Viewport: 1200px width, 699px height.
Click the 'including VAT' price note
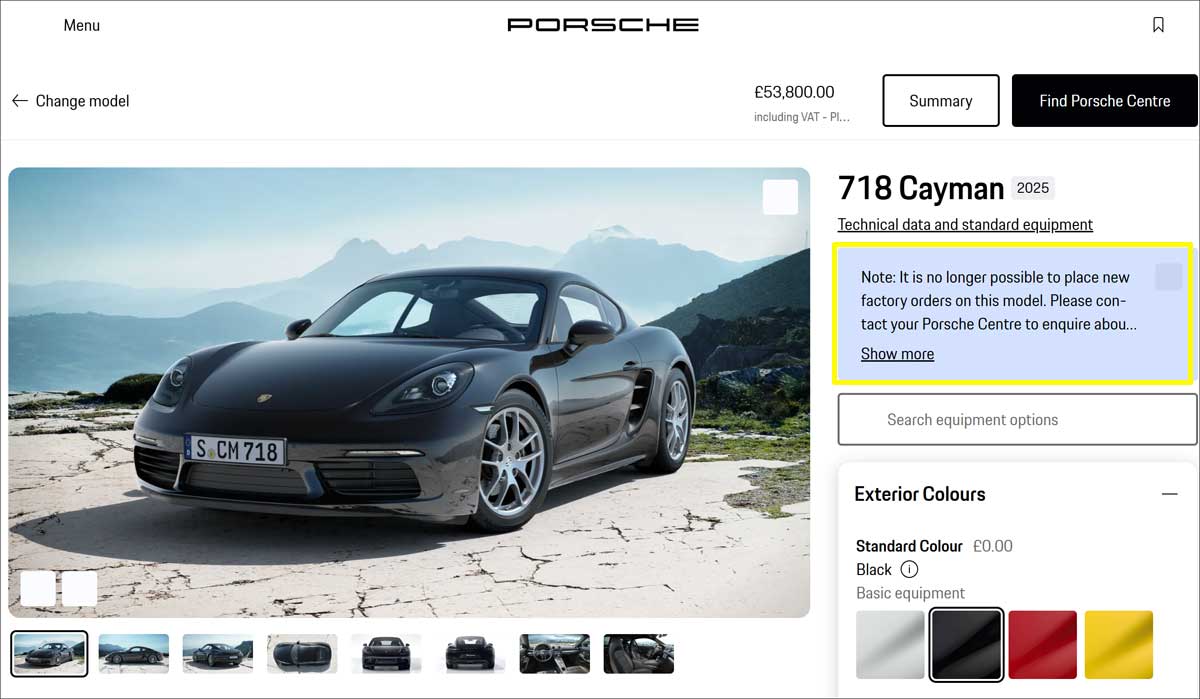(x=802, y=117)
